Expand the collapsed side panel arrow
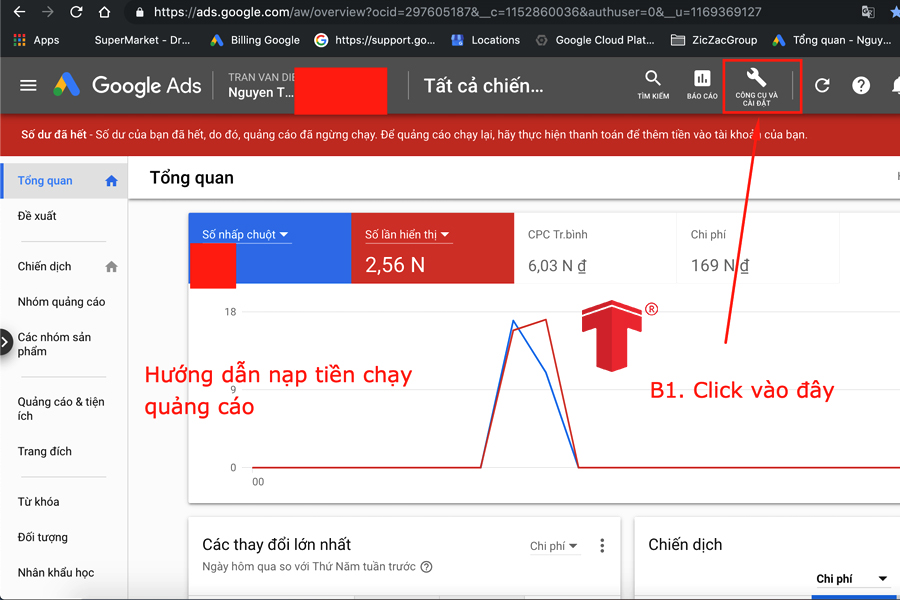 click(x=5, y=343)
